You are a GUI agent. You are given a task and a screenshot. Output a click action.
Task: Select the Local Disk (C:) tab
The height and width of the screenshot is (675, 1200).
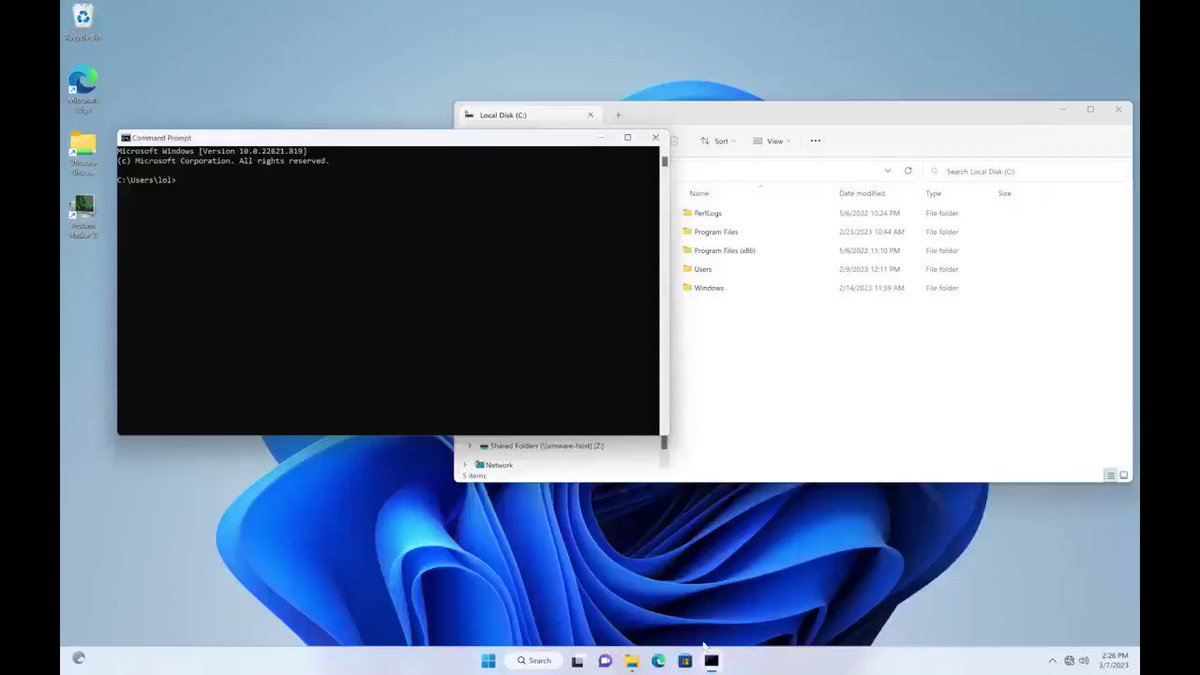[530, 115]
